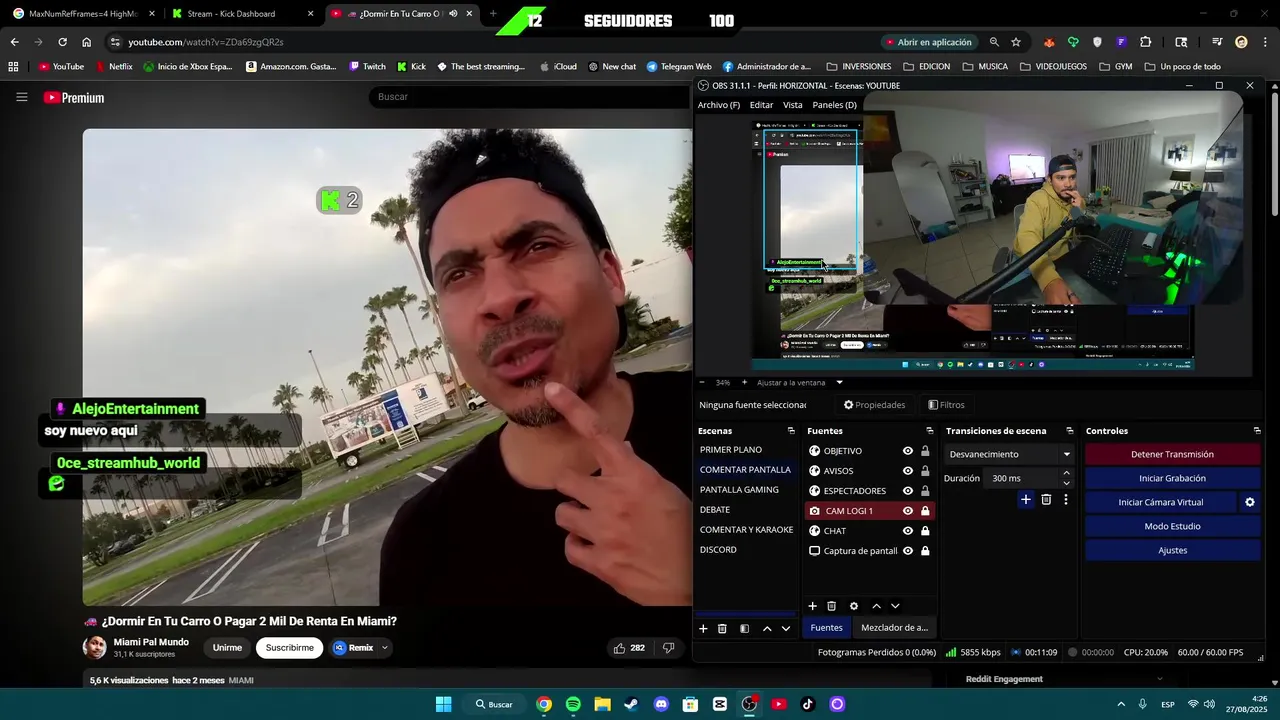Unlock the OBJETIVO source lock

coord(925,451)
